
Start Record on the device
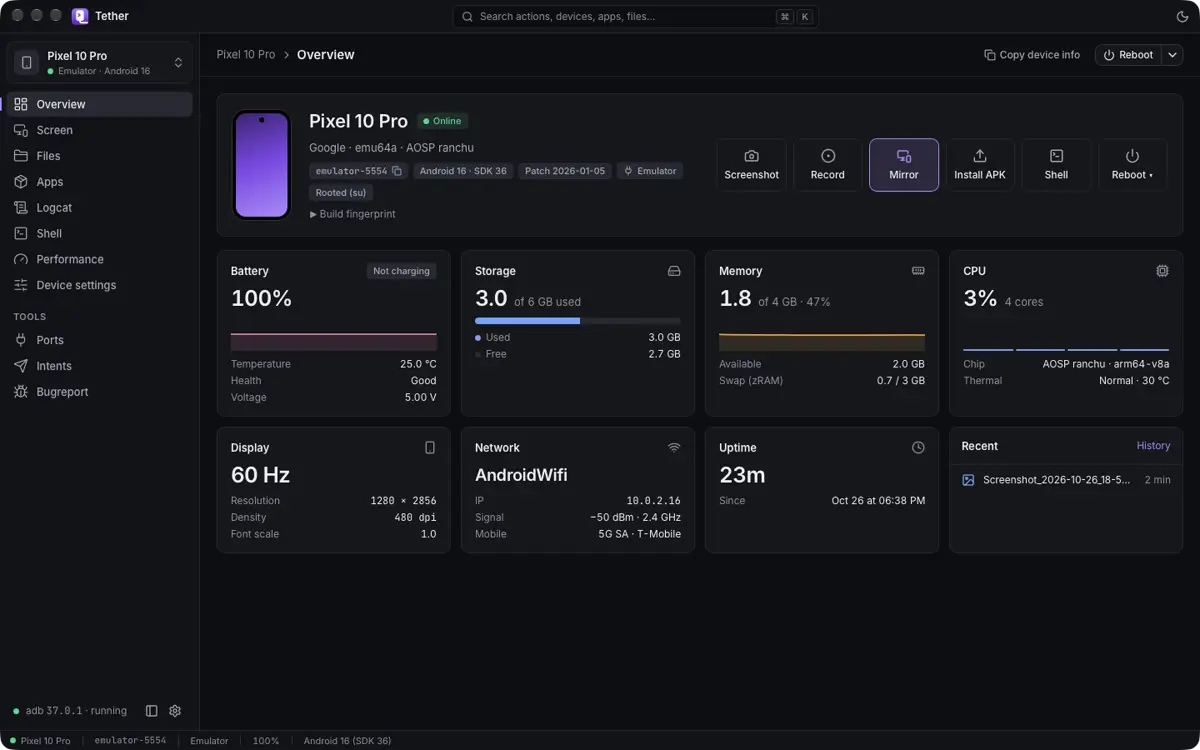[x=828, y=165]
